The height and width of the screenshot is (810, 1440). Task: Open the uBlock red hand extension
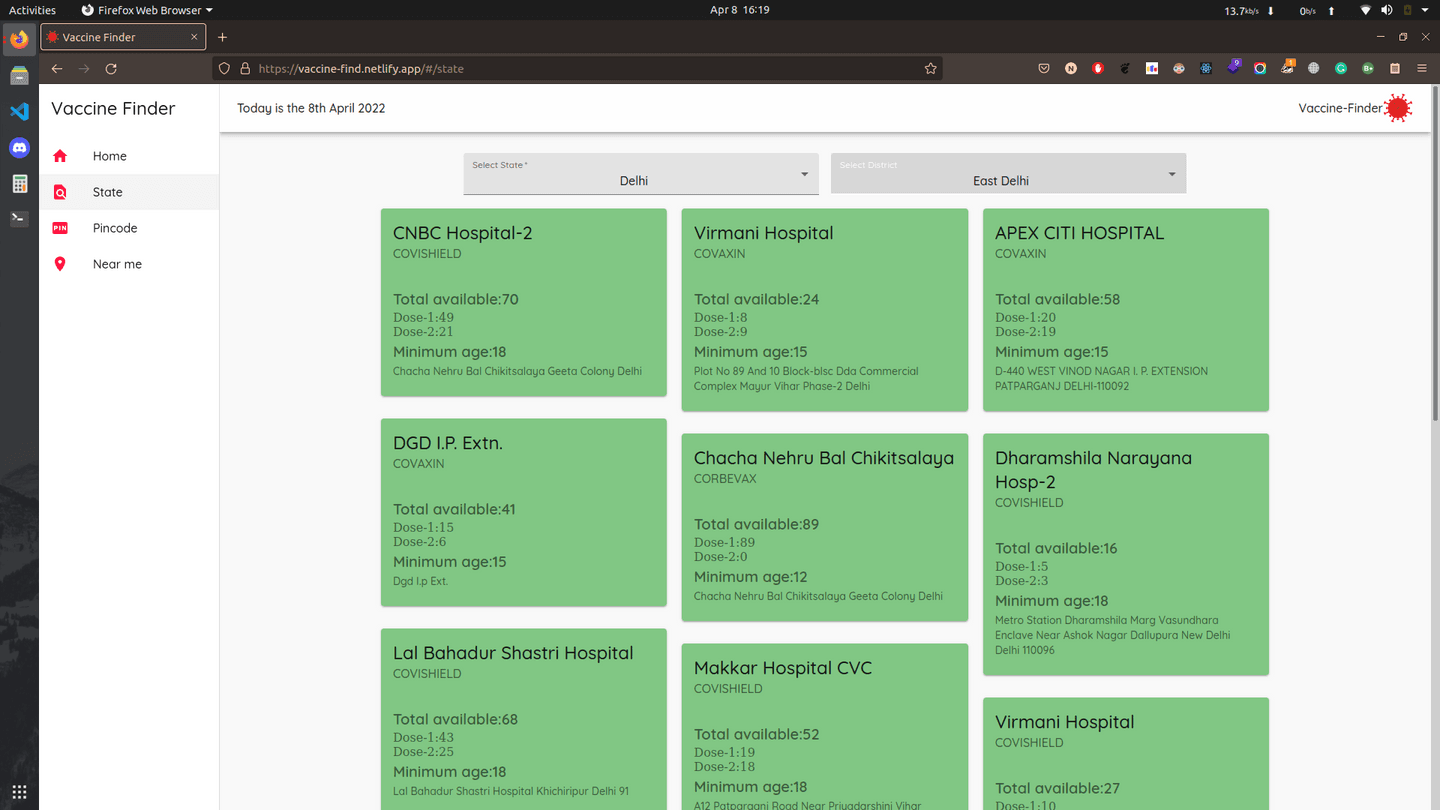[x=1098, y=69]
